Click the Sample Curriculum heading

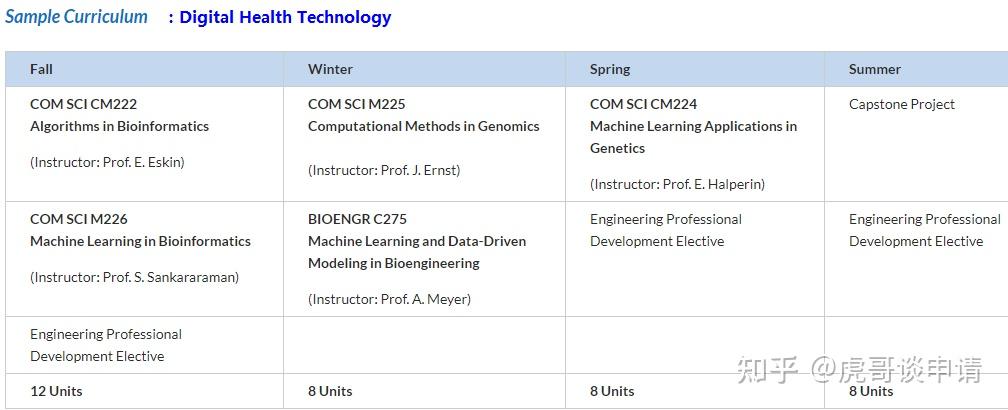tap(76, 17)
